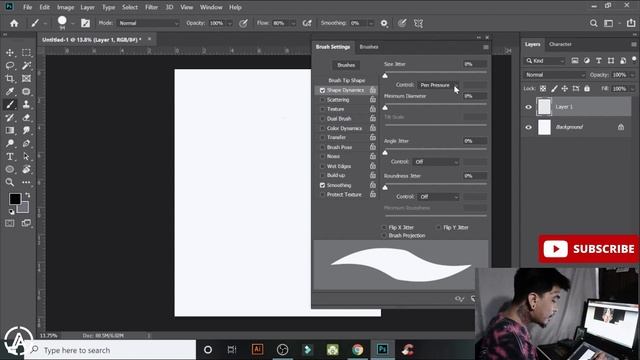The height and width of the screenshot is (360, 640).
Task: Enable the Transfer checkbox
Action: pyautogui.click(x=322, y=138)
